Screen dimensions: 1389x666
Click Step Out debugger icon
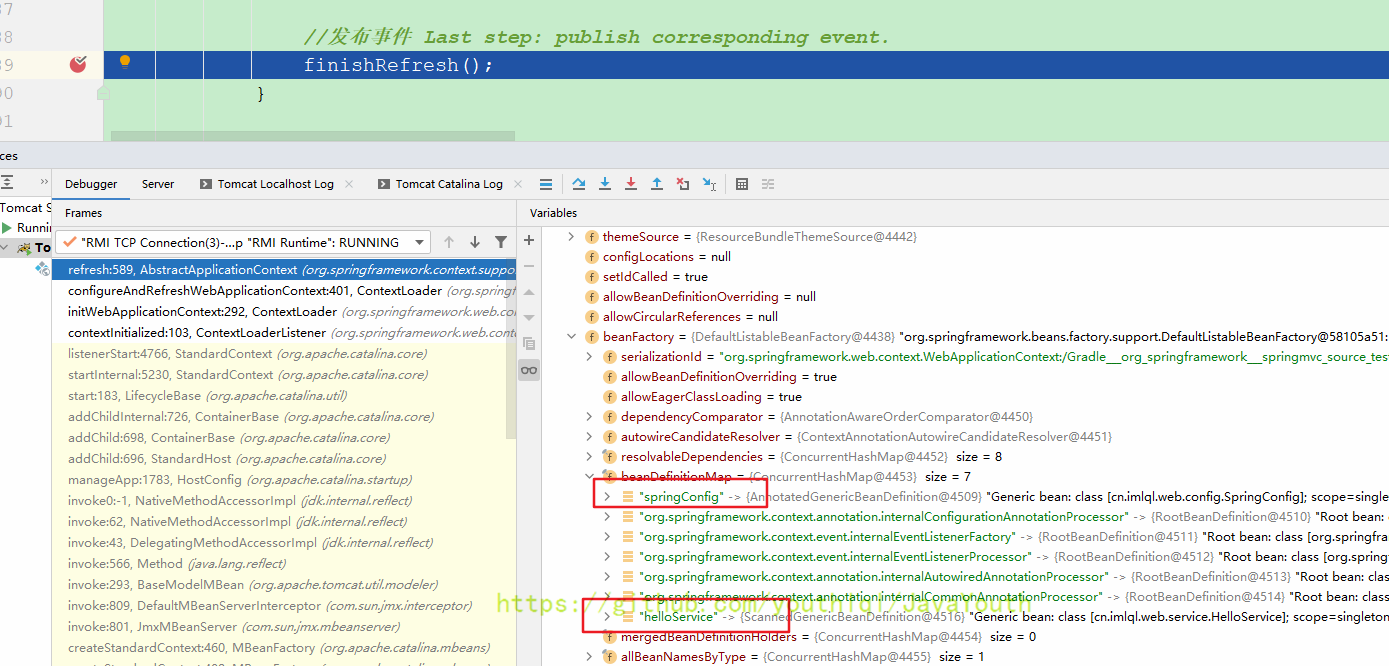657,184
